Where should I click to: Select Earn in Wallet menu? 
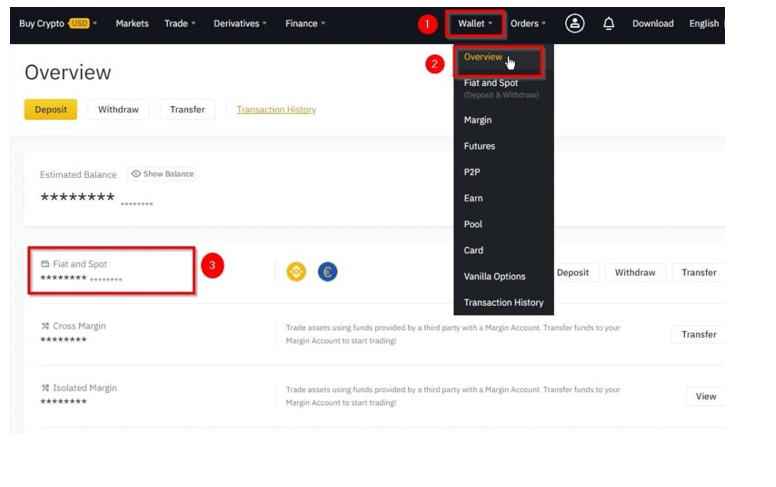(x=473, y=198)
